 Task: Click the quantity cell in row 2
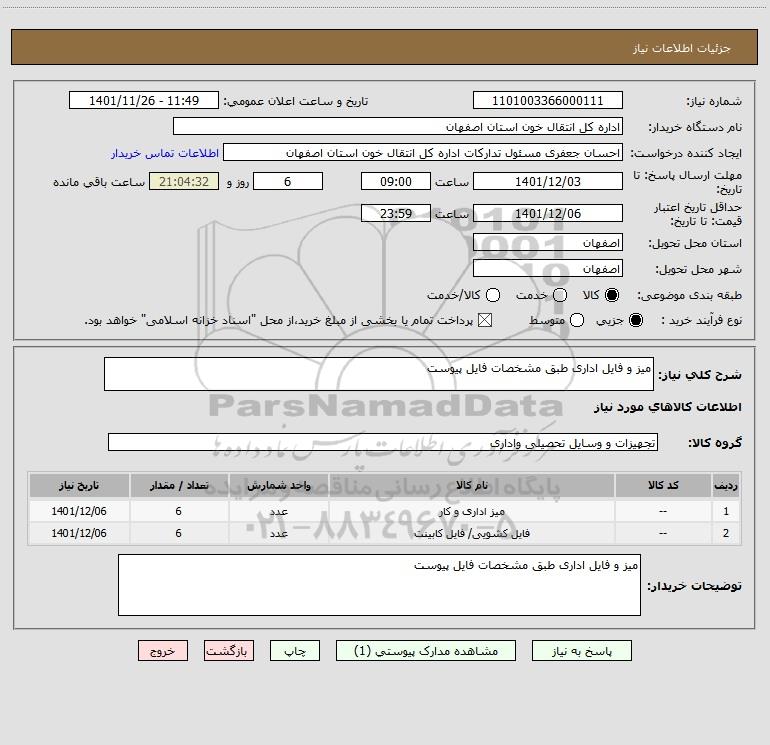(179, 533)
